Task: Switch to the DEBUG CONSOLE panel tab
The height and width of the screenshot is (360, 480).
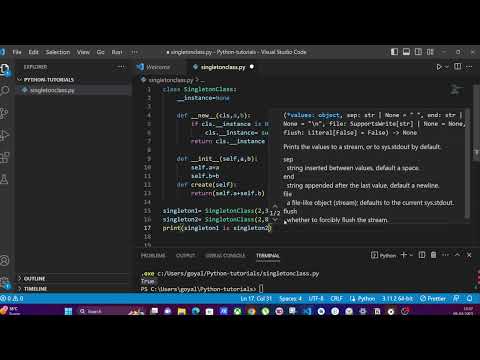Action: 225,256
